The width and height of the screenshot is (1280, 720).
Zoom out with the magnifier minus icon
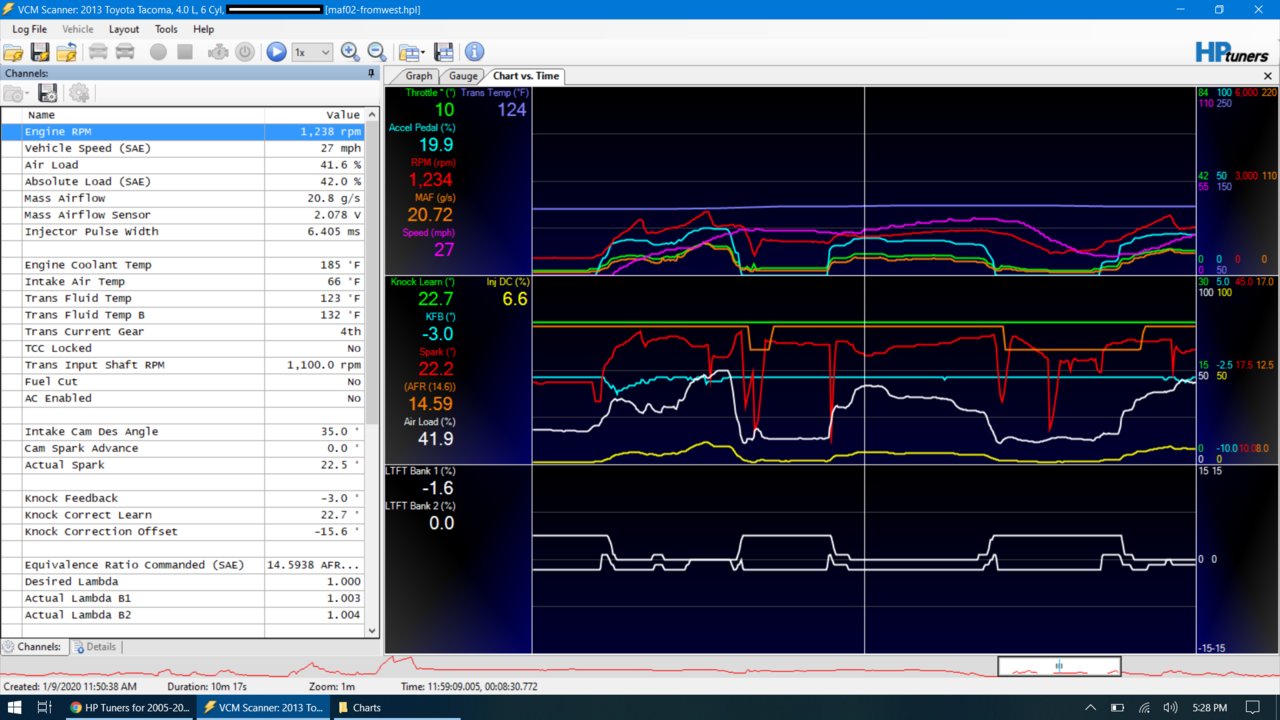tap(377, 52)
